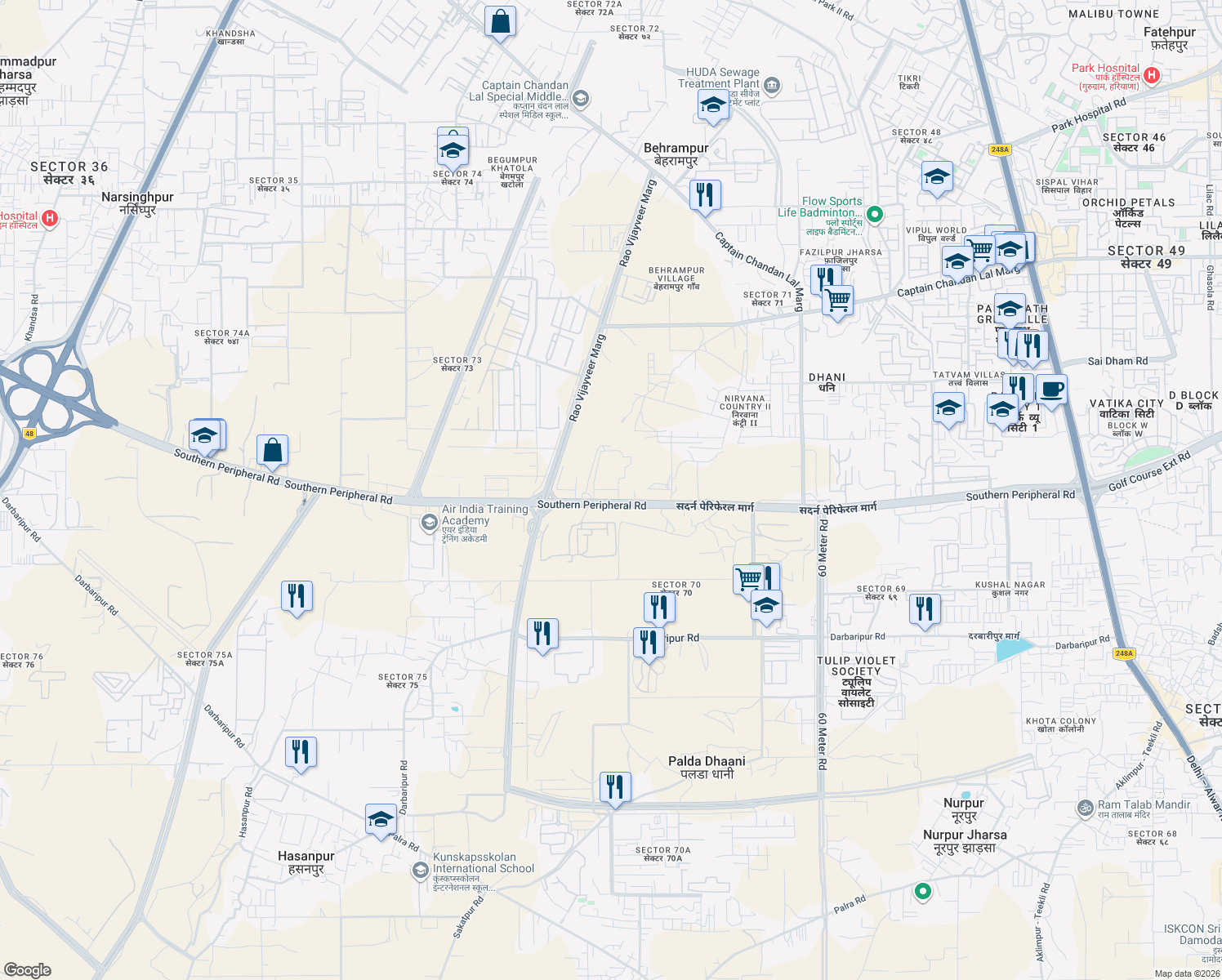Viewport: 1222px width, 980px height.
Task: Click the Park Hospital marker icon
Action: click(1152, 75)
